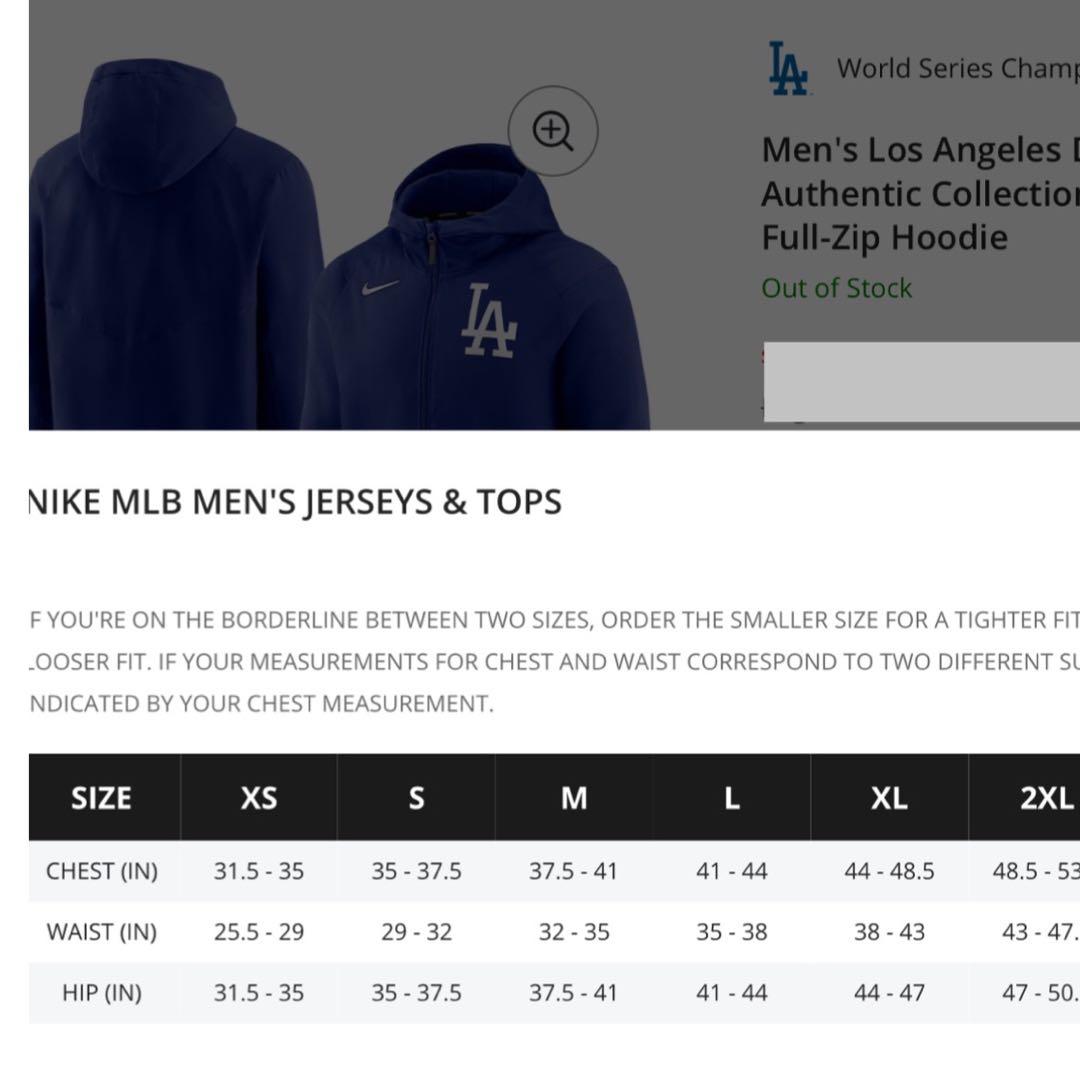Select the XS size column header
This screenshot has width=1080, height=1080.
click(x=259, y=797)
